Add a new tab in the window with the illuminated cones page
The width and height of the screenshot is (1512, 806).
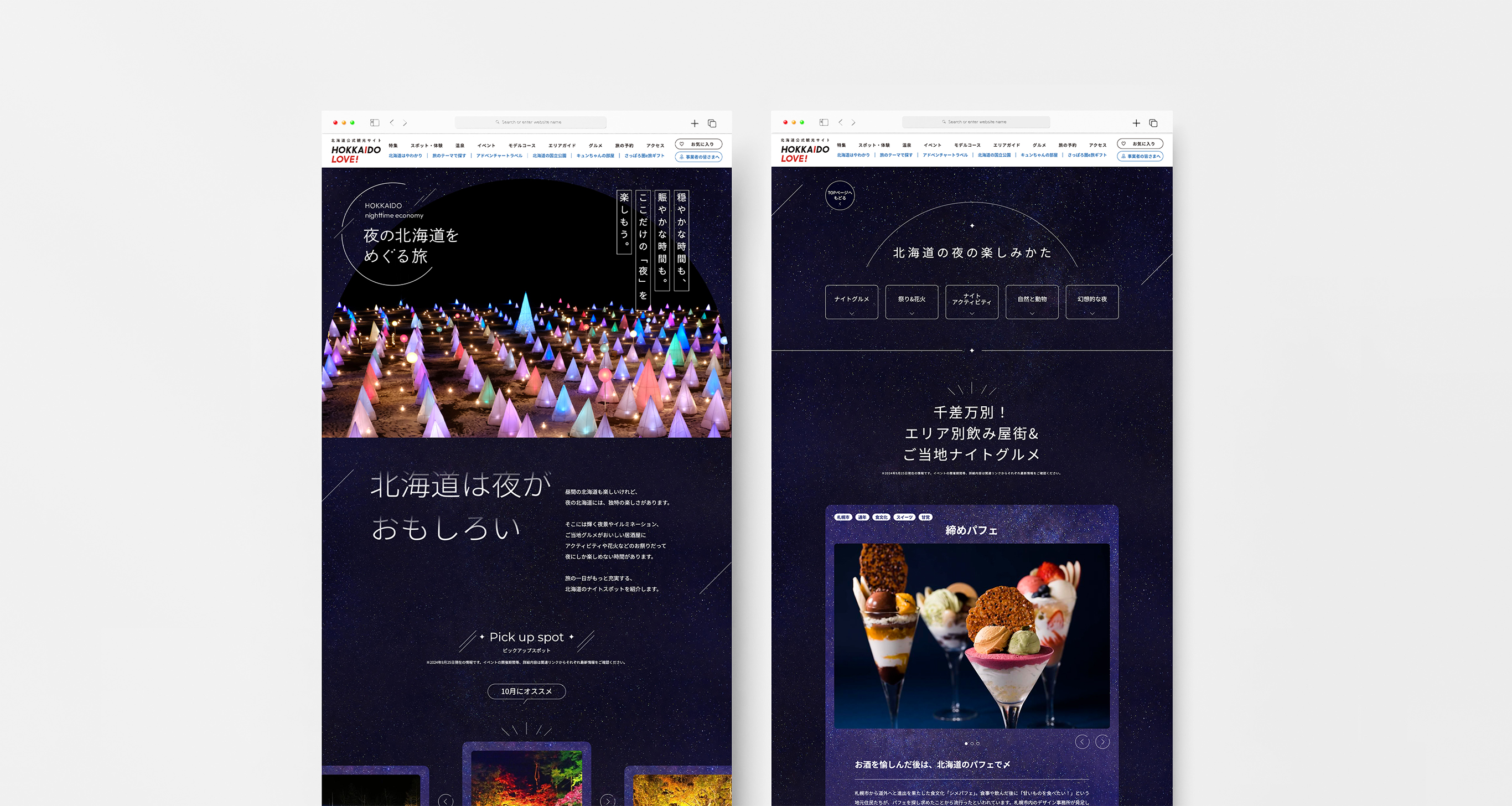click(695, 123)
